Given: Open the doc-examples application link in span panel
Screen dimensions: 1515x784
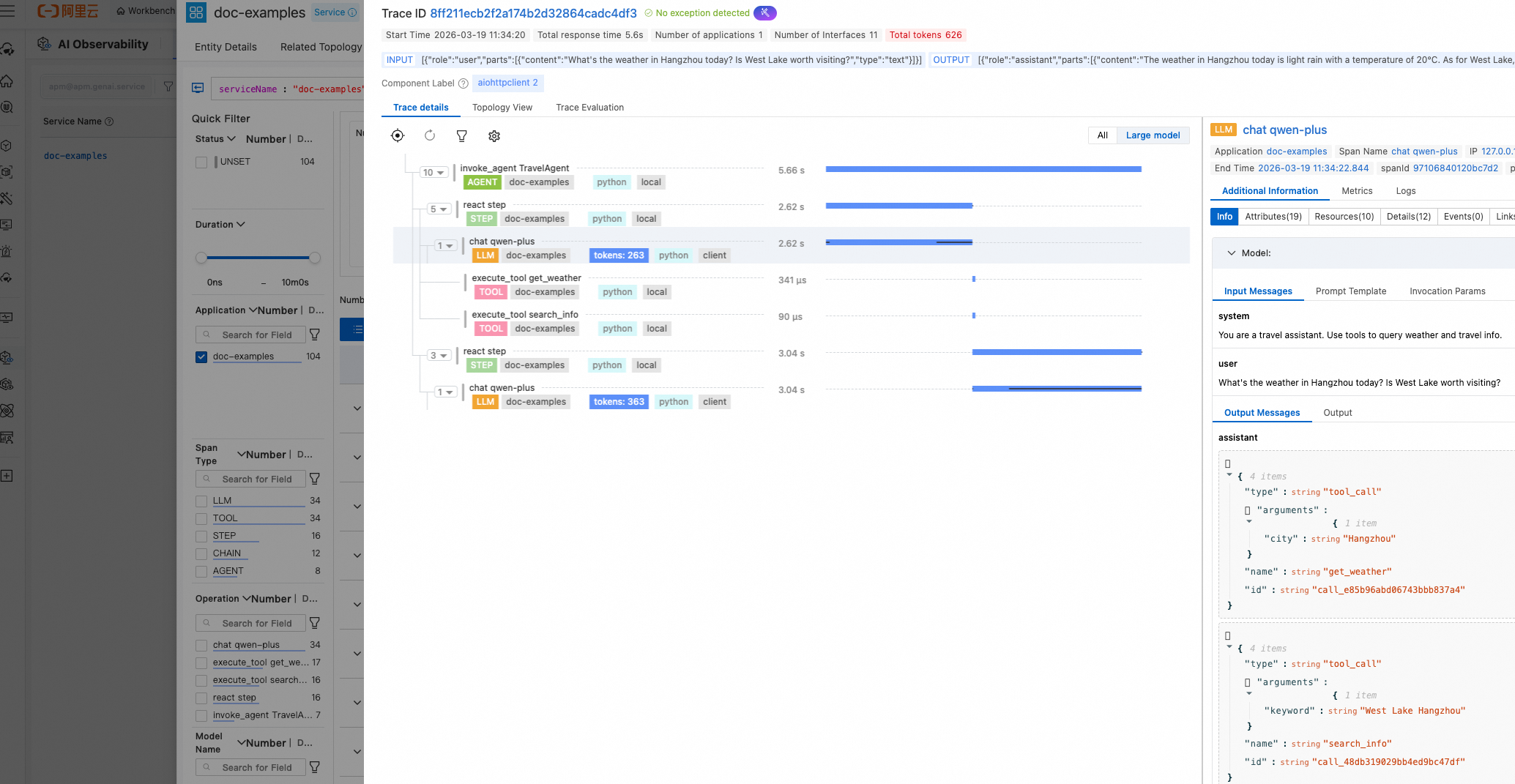Looking at the screenshot, I should click(x=1297, y=152).
